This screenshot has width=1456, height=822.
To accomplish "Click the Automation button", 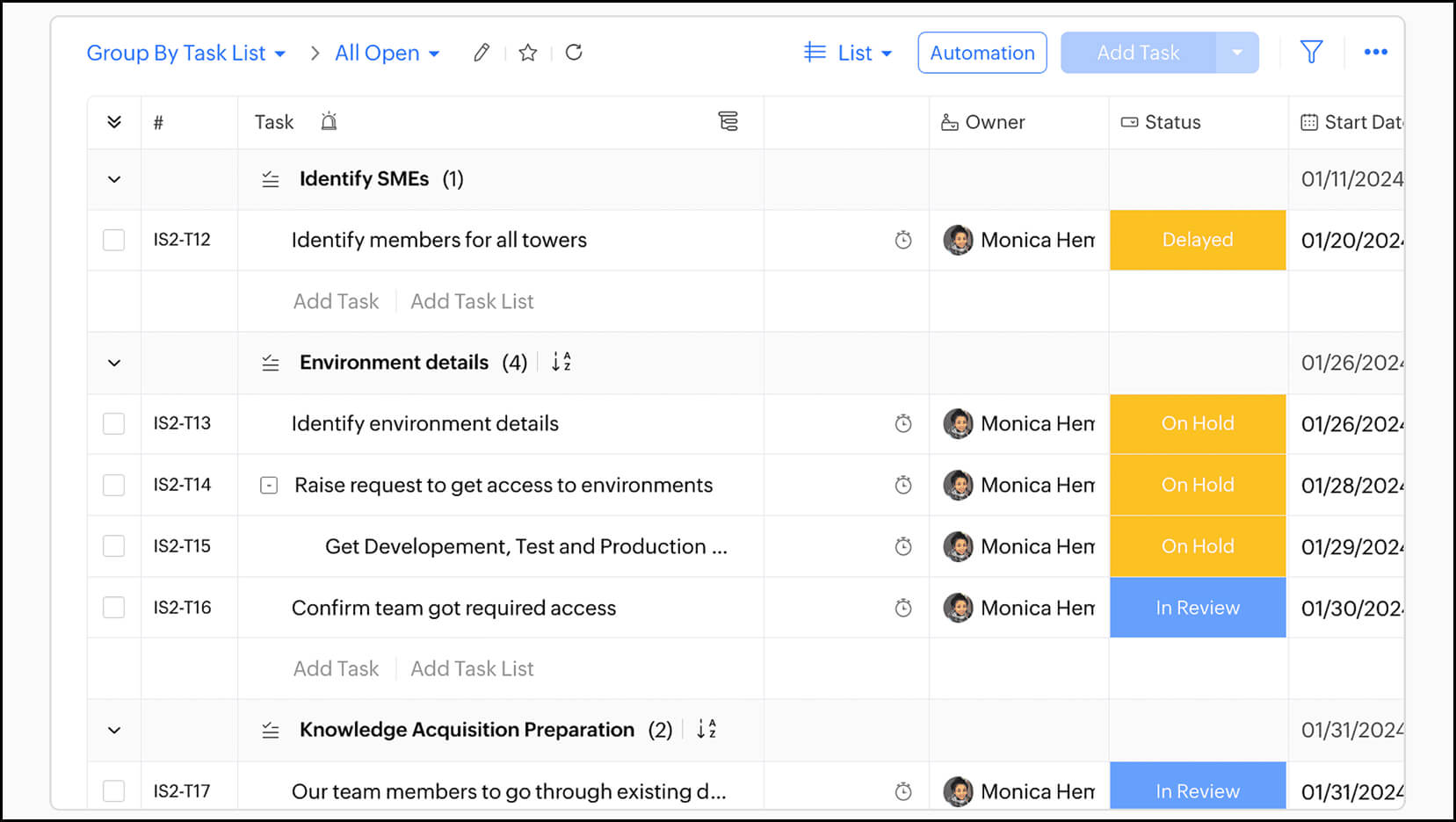I will click(982, 53).
